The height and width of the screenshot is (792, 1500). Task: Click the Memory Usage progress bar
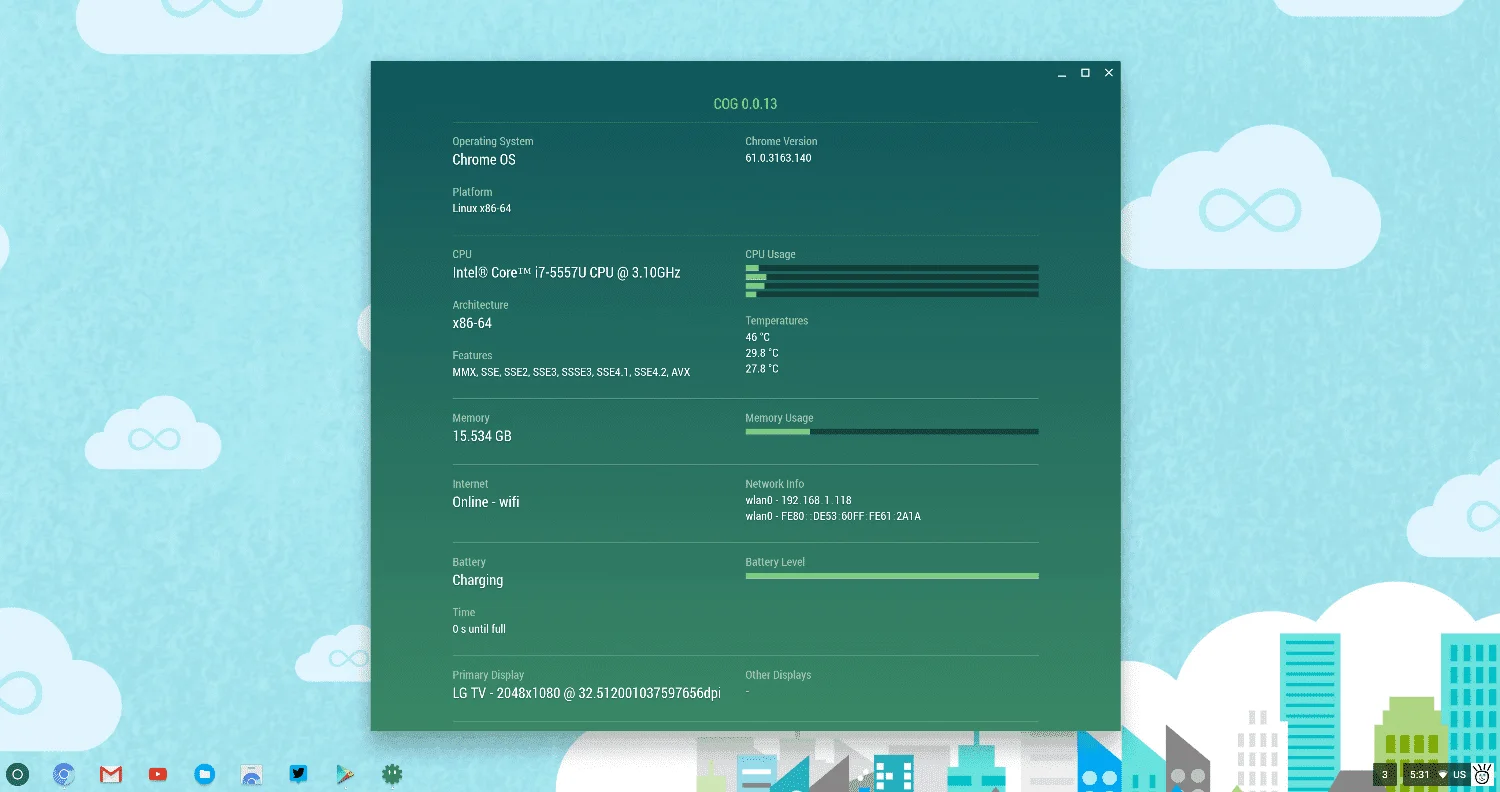pos(892,432)
